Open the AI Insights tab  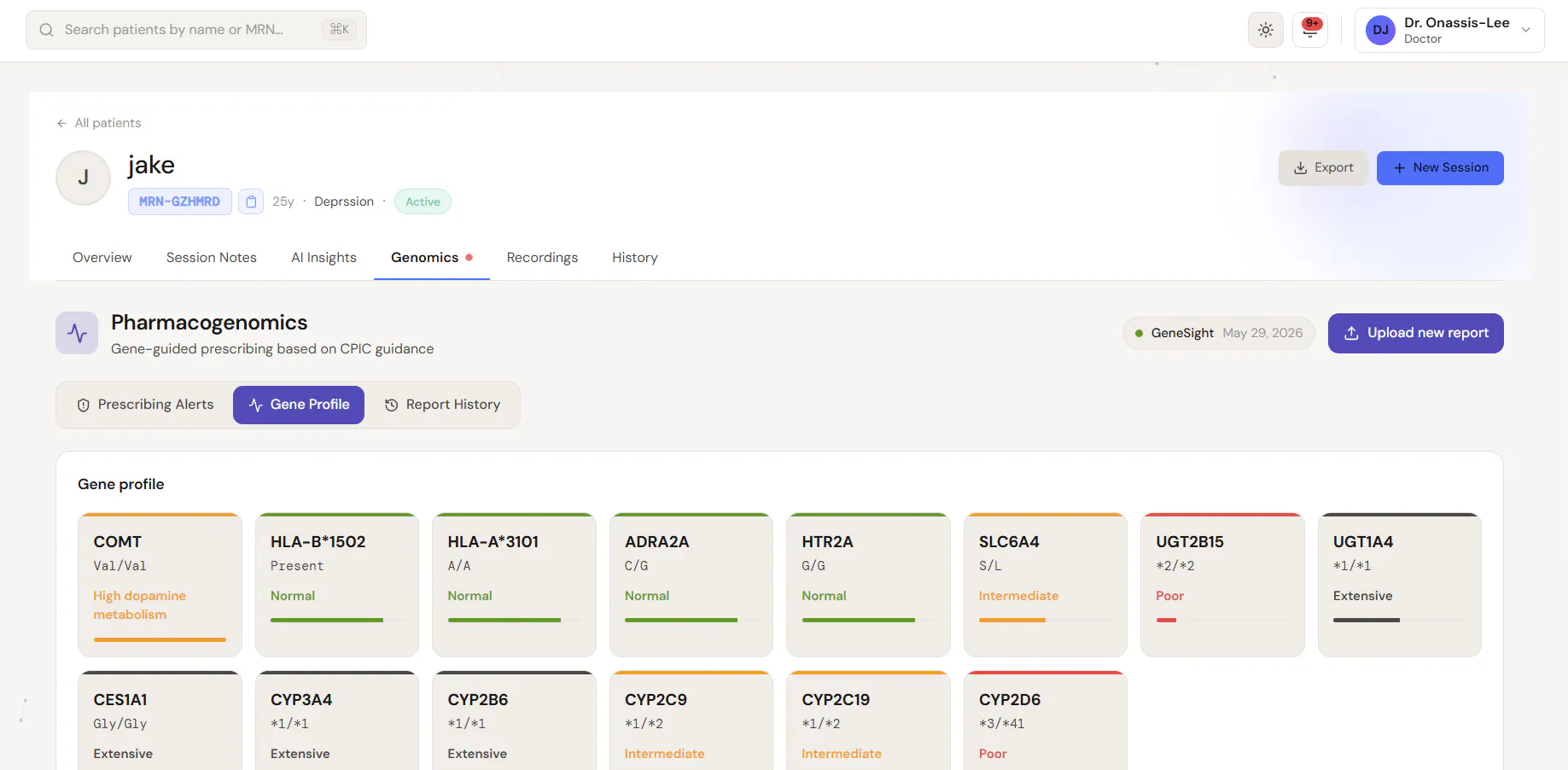324,258
